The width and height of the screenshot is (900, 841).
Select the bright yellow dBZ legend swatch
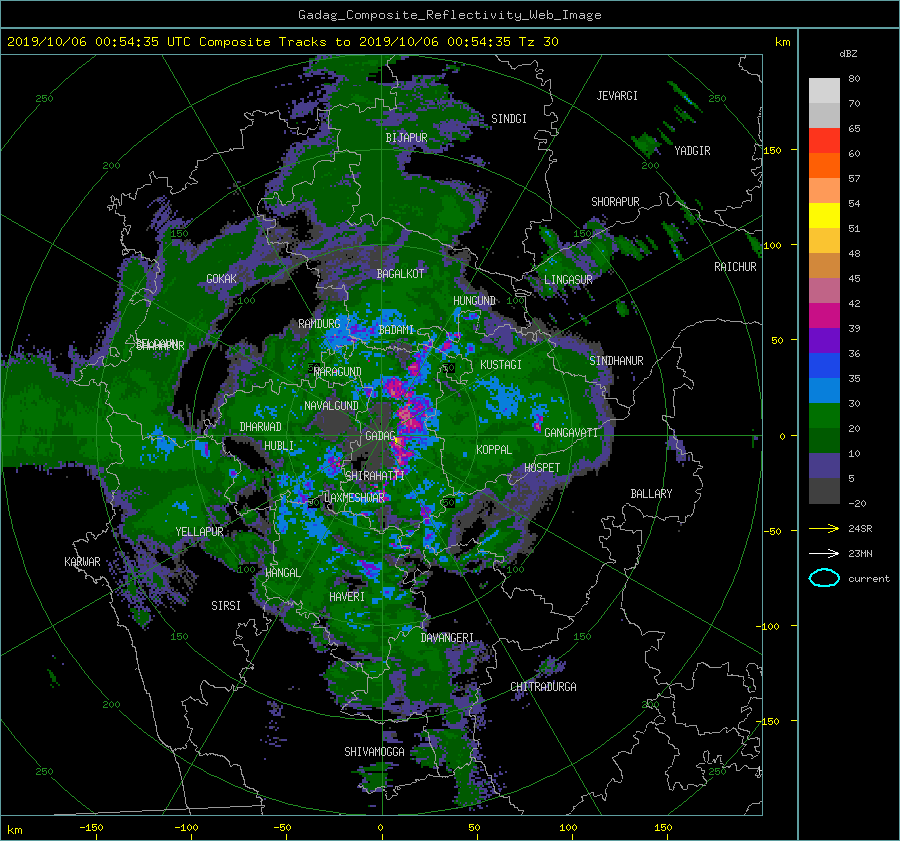click(x=824, y=216)
